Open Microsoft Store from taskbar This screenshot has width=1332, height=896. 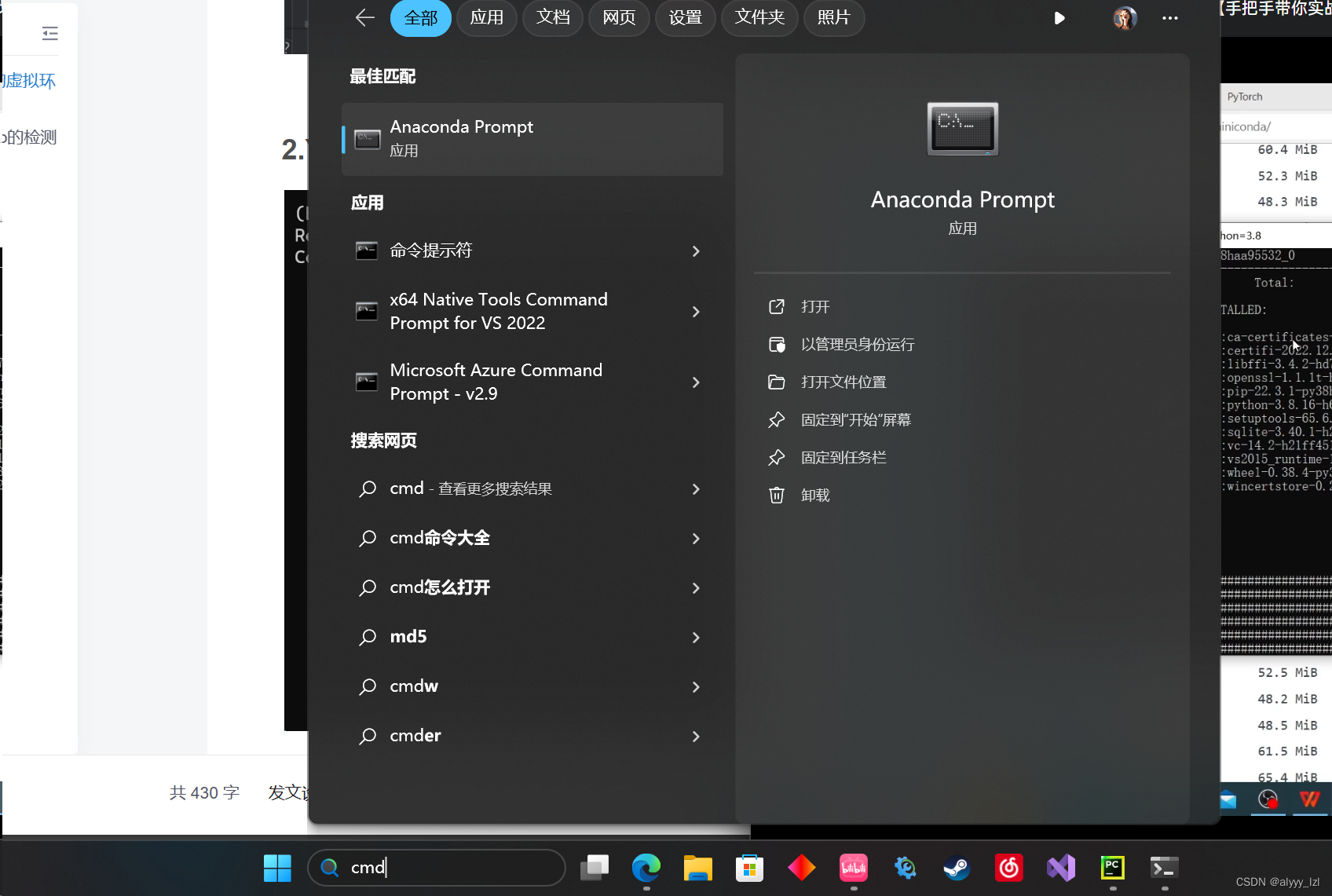pyautogui.click(x=749, y=868)
